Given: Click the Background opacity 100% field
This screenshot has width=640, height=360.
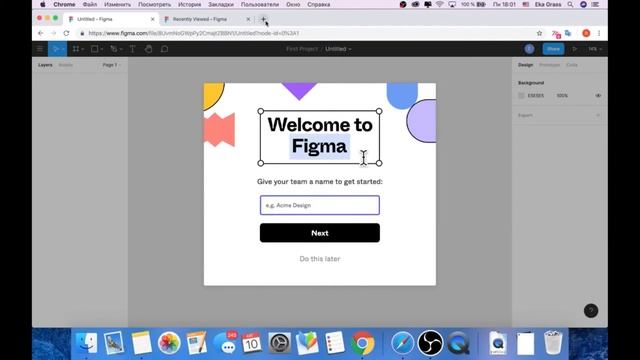Looking at the screenshot, I should pyautogui.click(x=562, y=96).
